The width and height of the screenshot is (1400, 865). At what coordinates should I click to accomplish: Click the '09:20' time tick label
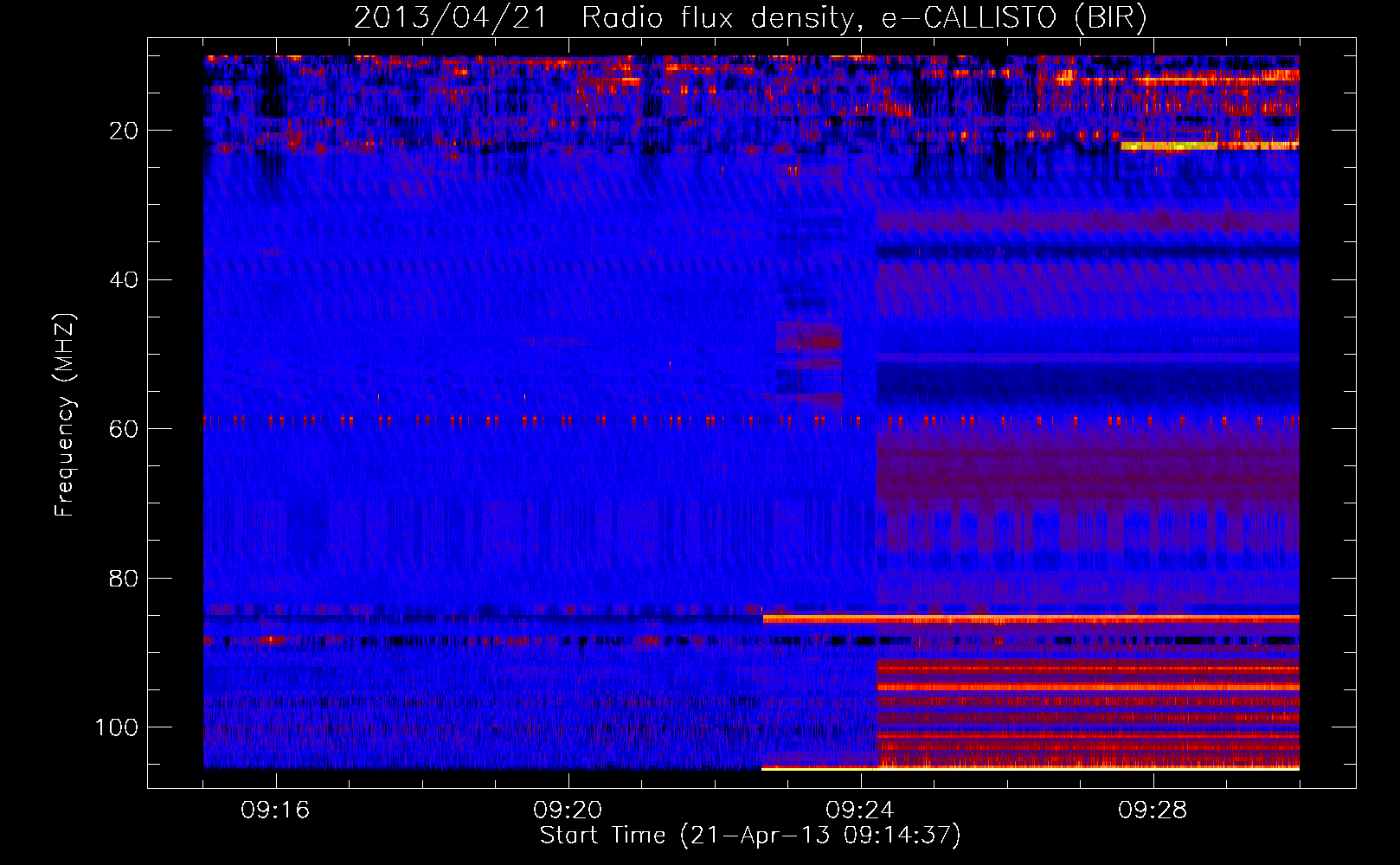click(x=568, y=811)
